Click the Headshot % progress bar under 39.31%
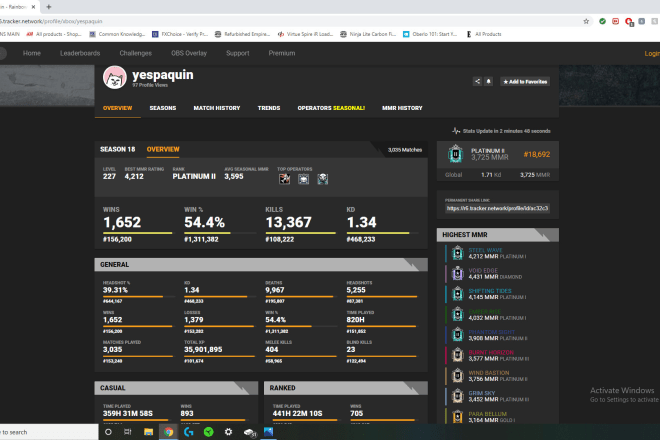Screen dimensions: 660x440 (x=138, y=296)
